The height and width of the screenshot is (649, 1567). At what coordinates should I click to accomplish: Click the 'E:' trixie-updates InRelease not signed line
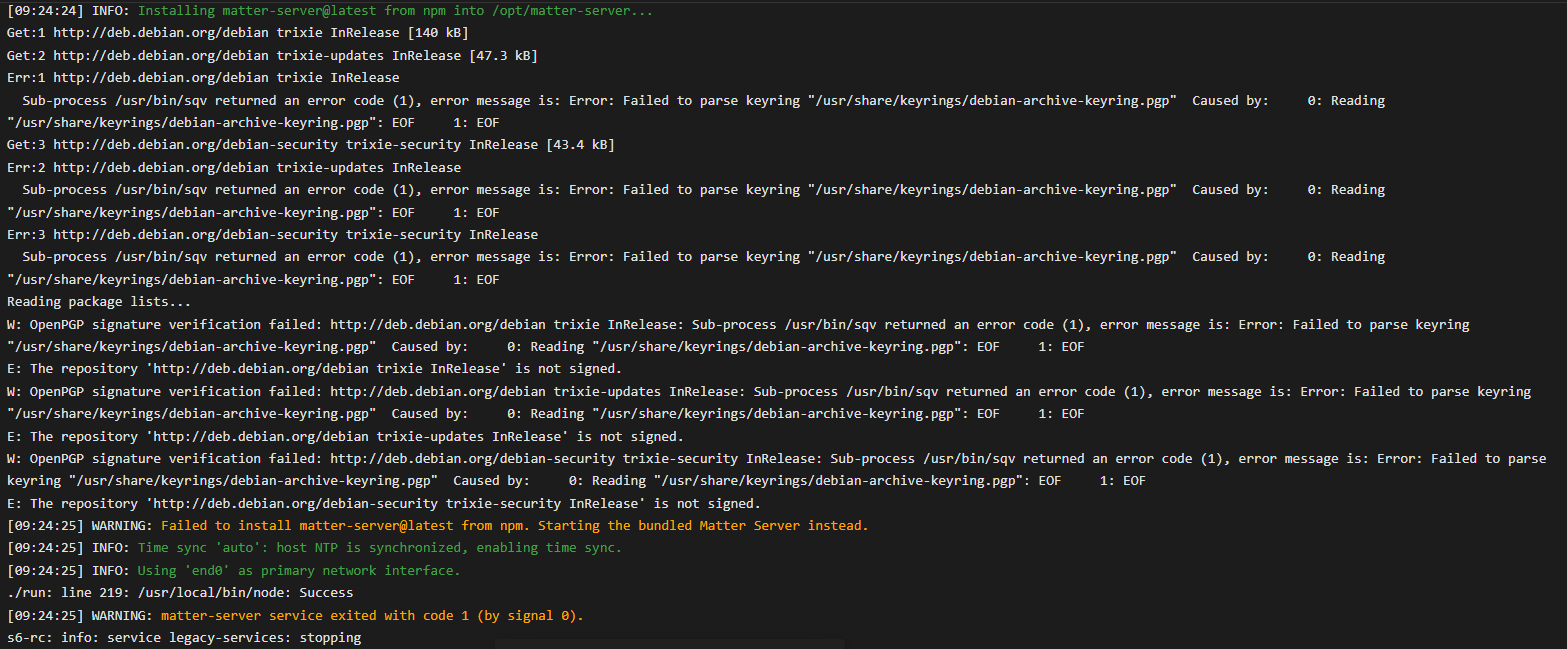coord(345,436)
